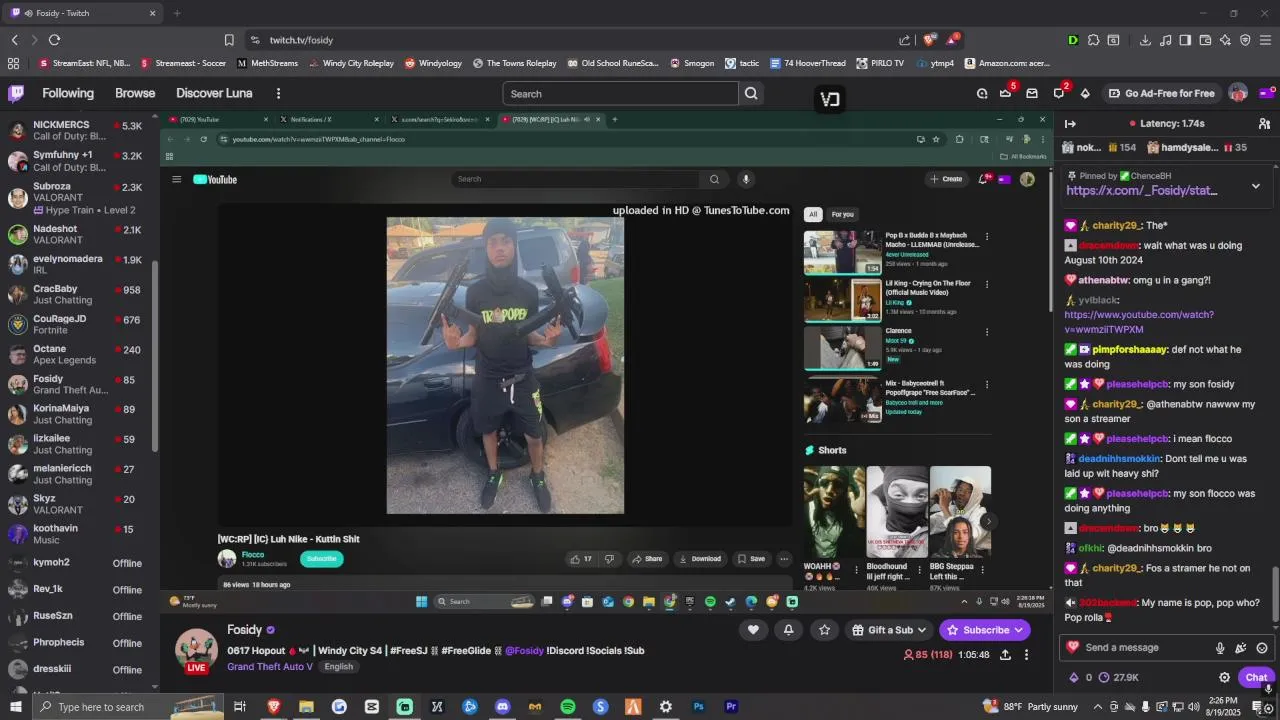Share the Fosidy stream upload icon
1280x720 pixels.
1005,654
